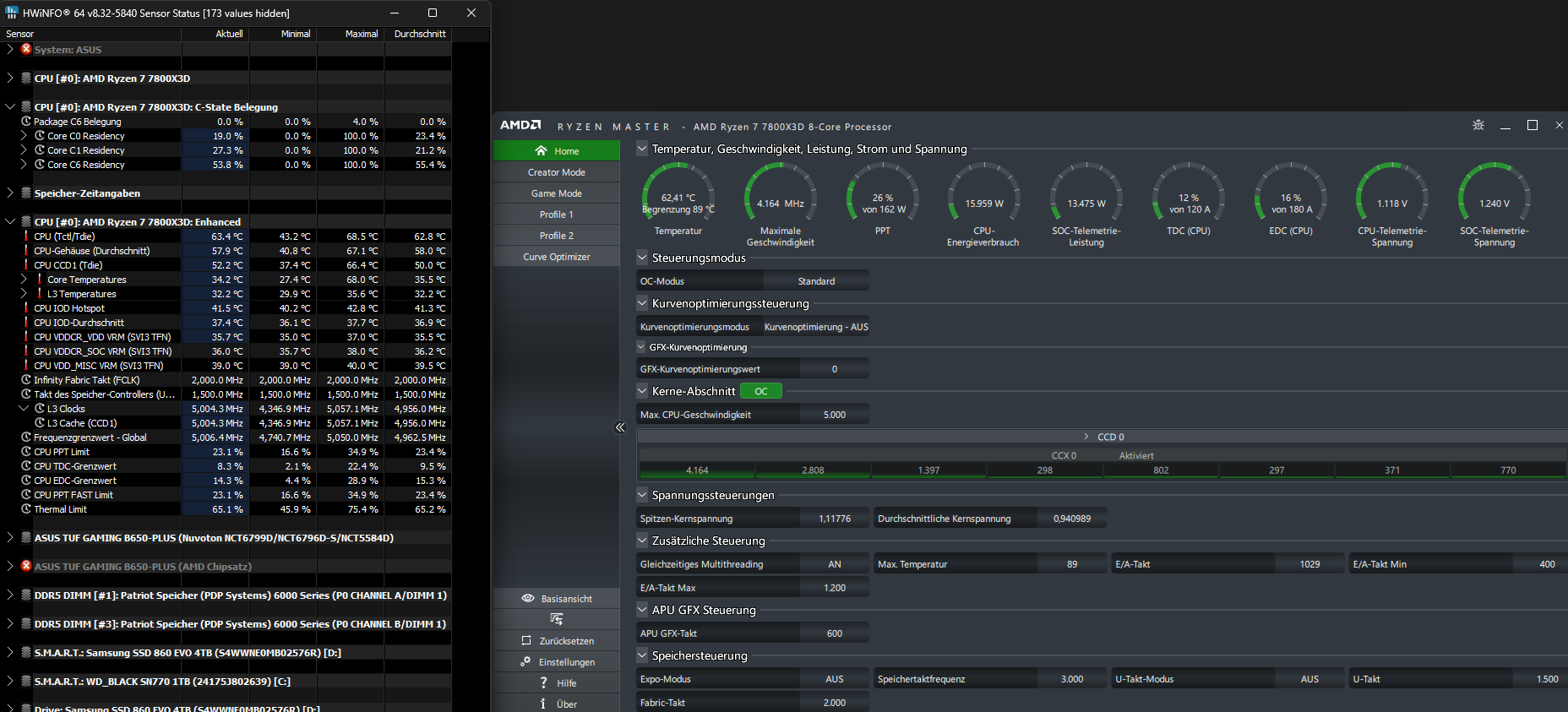
Task: Select Profile 1 in Ryzen Master
Action: point(556,215)
